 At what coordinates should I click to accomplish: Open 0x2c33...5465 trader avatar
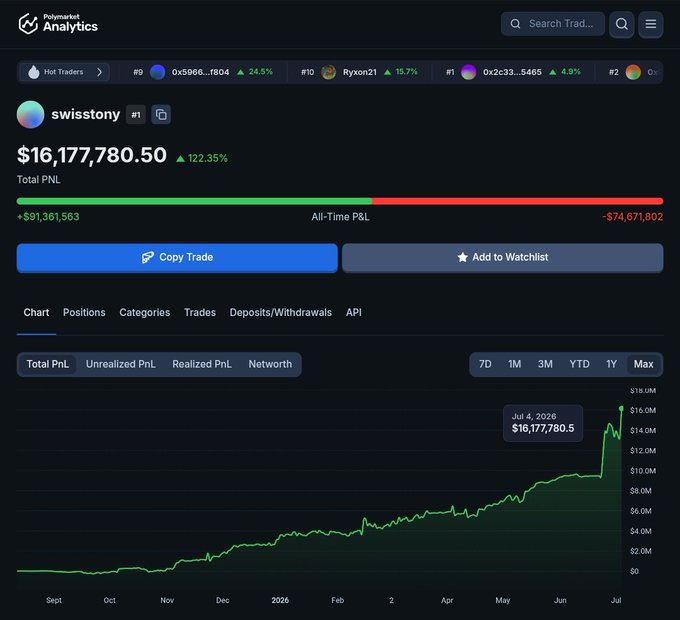[468, 72]
